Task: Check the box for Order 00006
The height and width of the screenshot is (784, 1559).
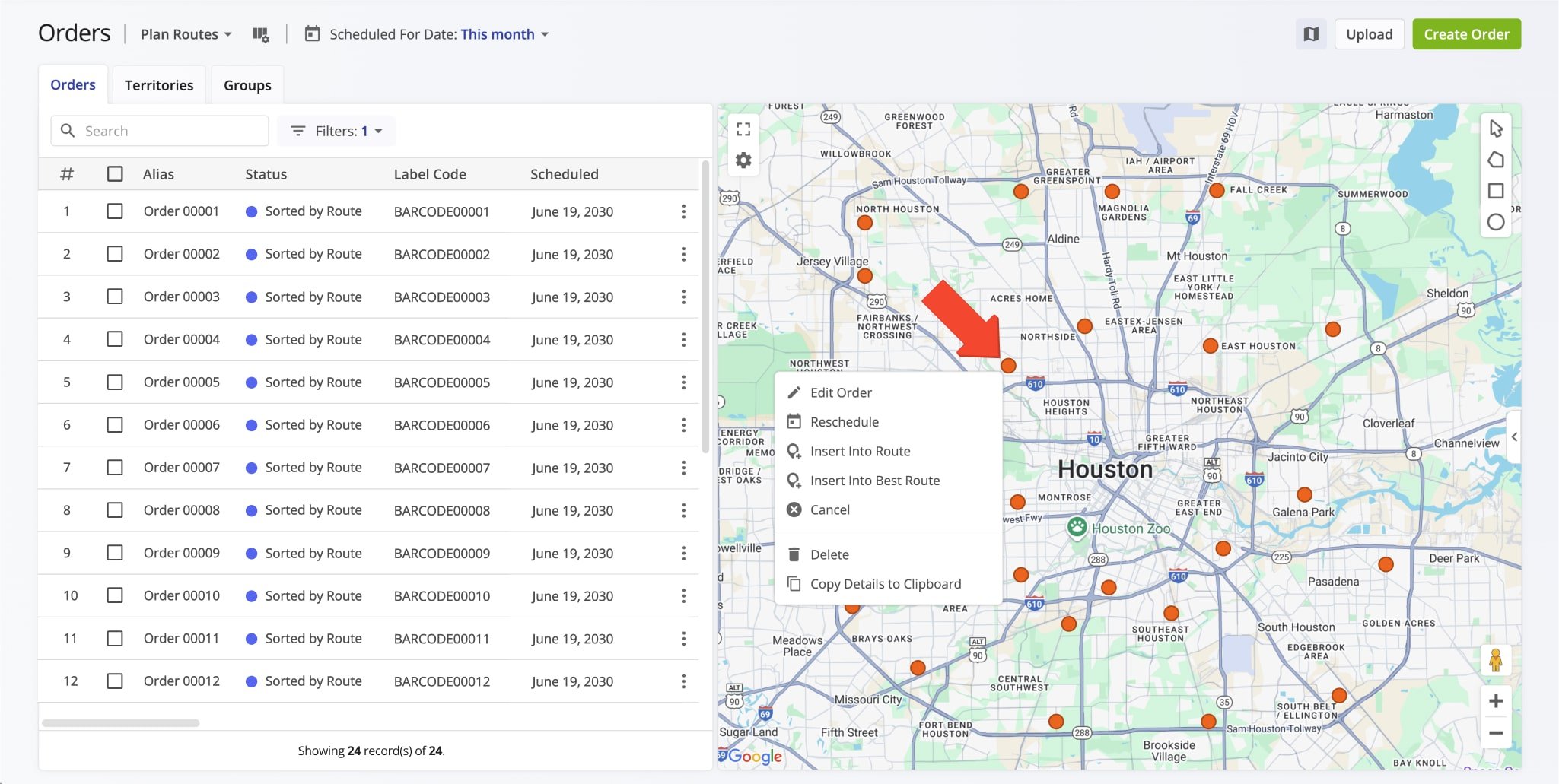Action: (115, 425)
